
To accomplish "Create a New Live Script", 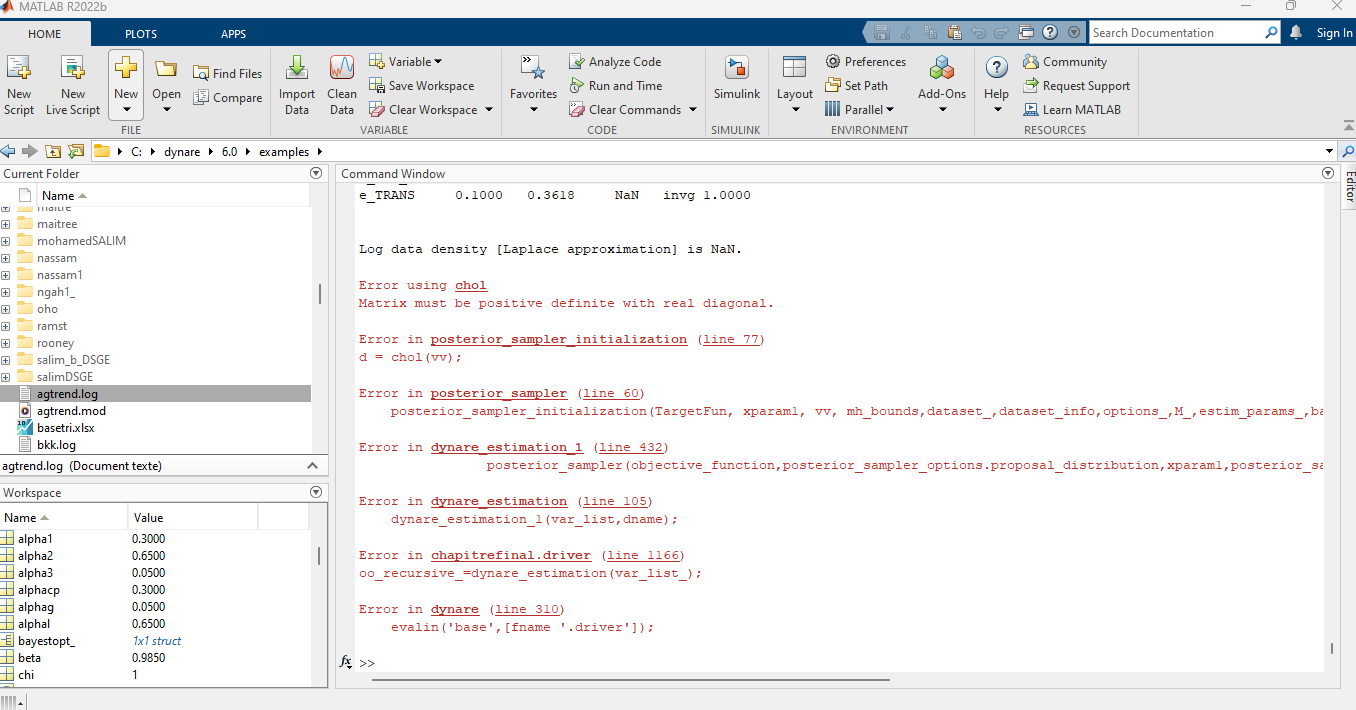I will click(73, 86).
